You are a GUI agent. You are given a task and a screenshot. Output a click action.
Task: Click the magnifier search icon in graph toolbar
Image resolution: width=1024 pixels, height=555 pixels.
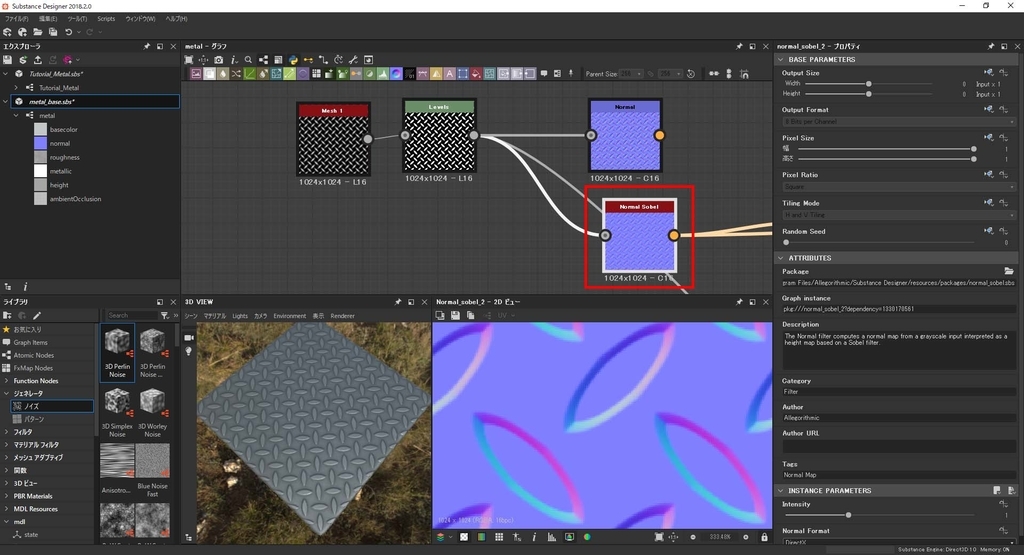point(248,60)
